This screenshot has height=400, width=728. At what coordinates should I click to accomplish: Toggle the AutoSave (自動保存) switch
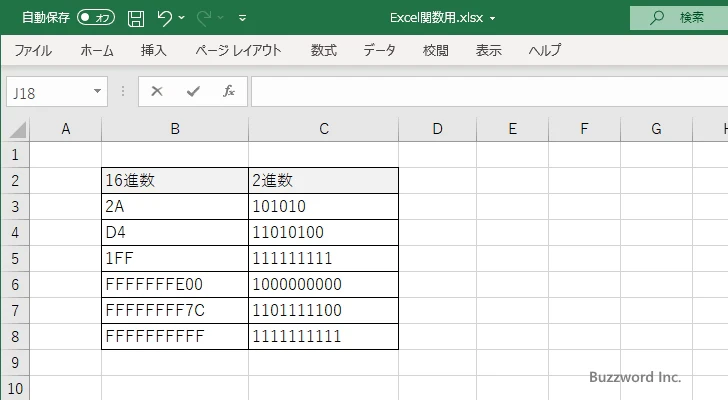pos(96,18)
